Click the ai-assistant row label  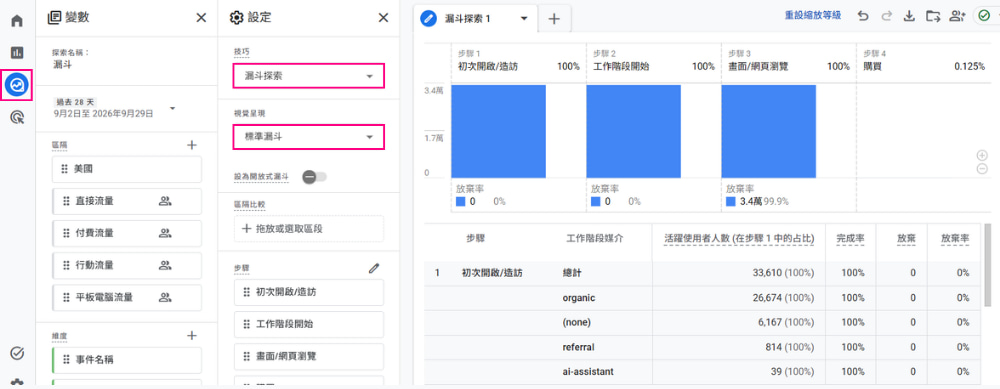point(588,372)
